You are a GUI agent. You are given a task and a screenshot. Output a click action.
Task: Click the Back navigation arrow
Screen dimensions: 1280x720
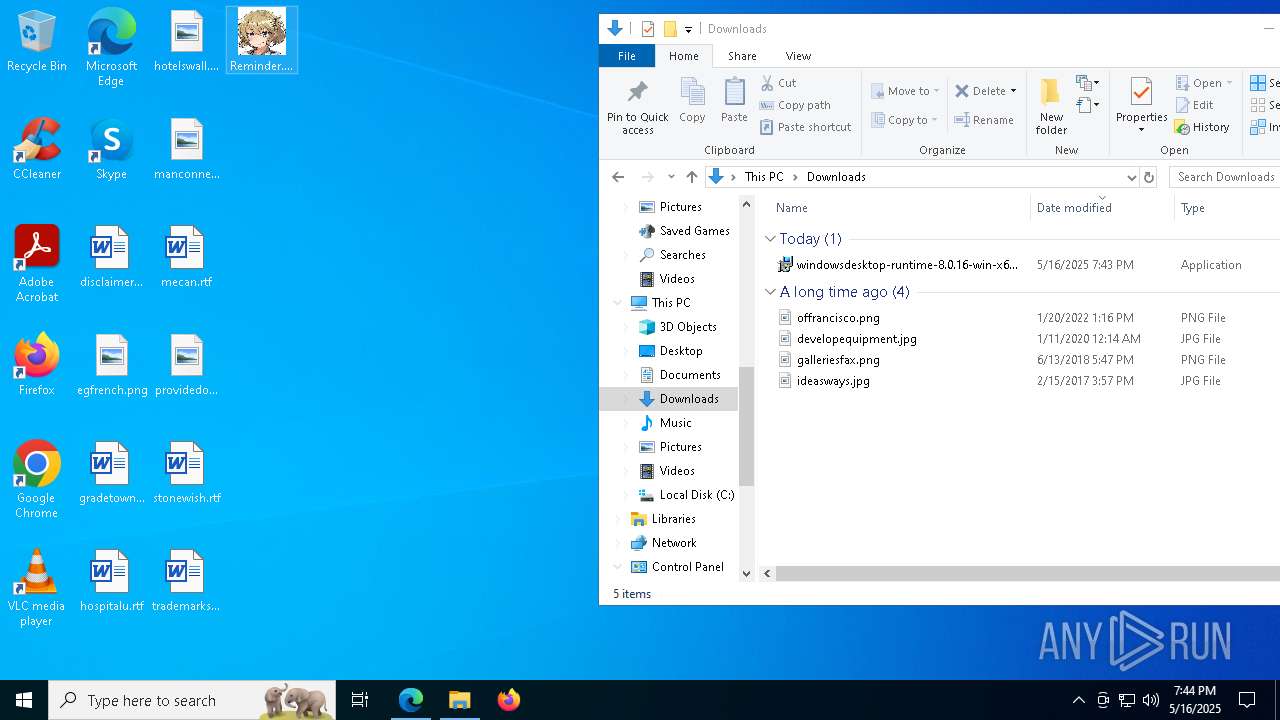(x=618, y=177)
